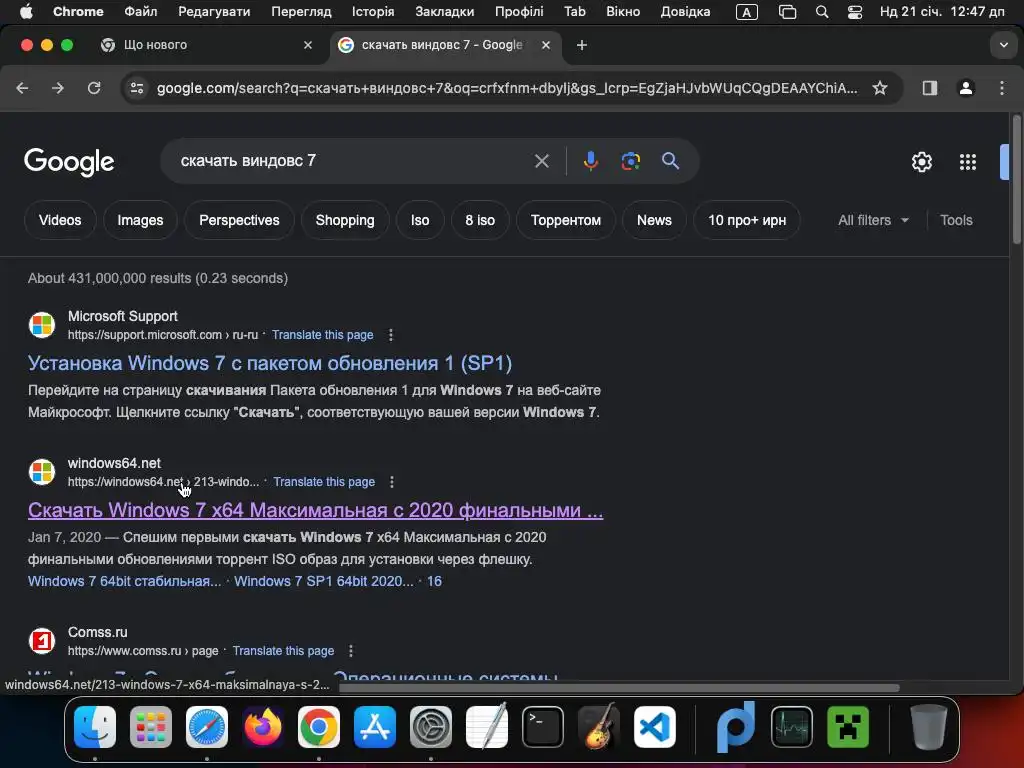Bookmark this page with the star icon
The image size is (1024, 768).
pos(880,88)
